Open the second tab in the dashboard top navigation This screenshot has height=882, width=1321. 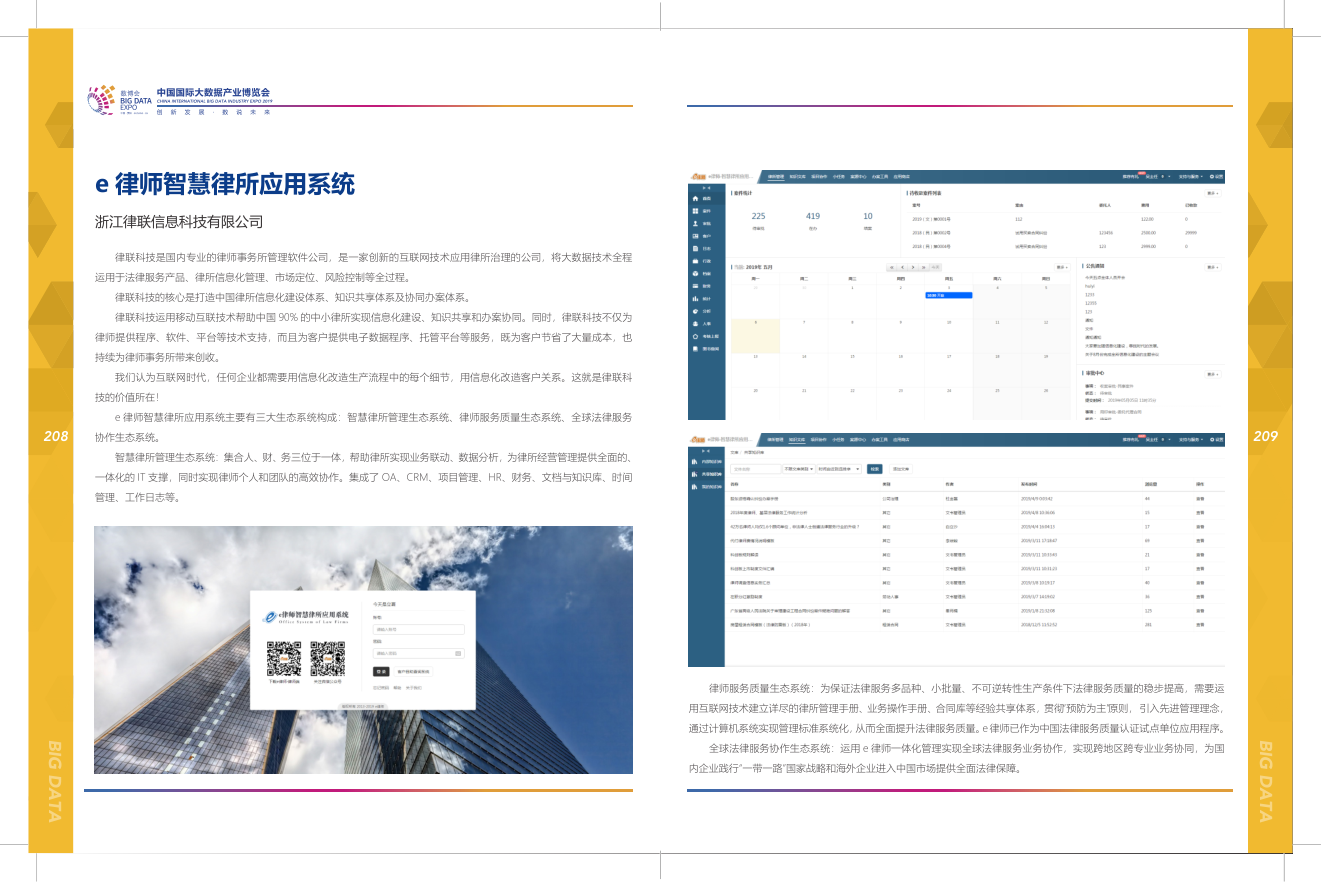pyautogui.click(x=797, y=175)
